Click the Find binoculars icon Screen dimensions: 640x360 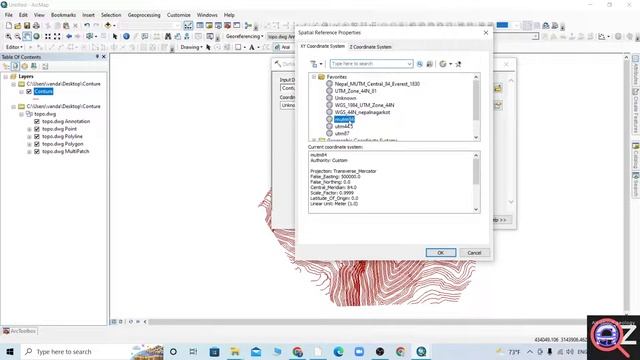pyautogui.click(x=168, y=36)
